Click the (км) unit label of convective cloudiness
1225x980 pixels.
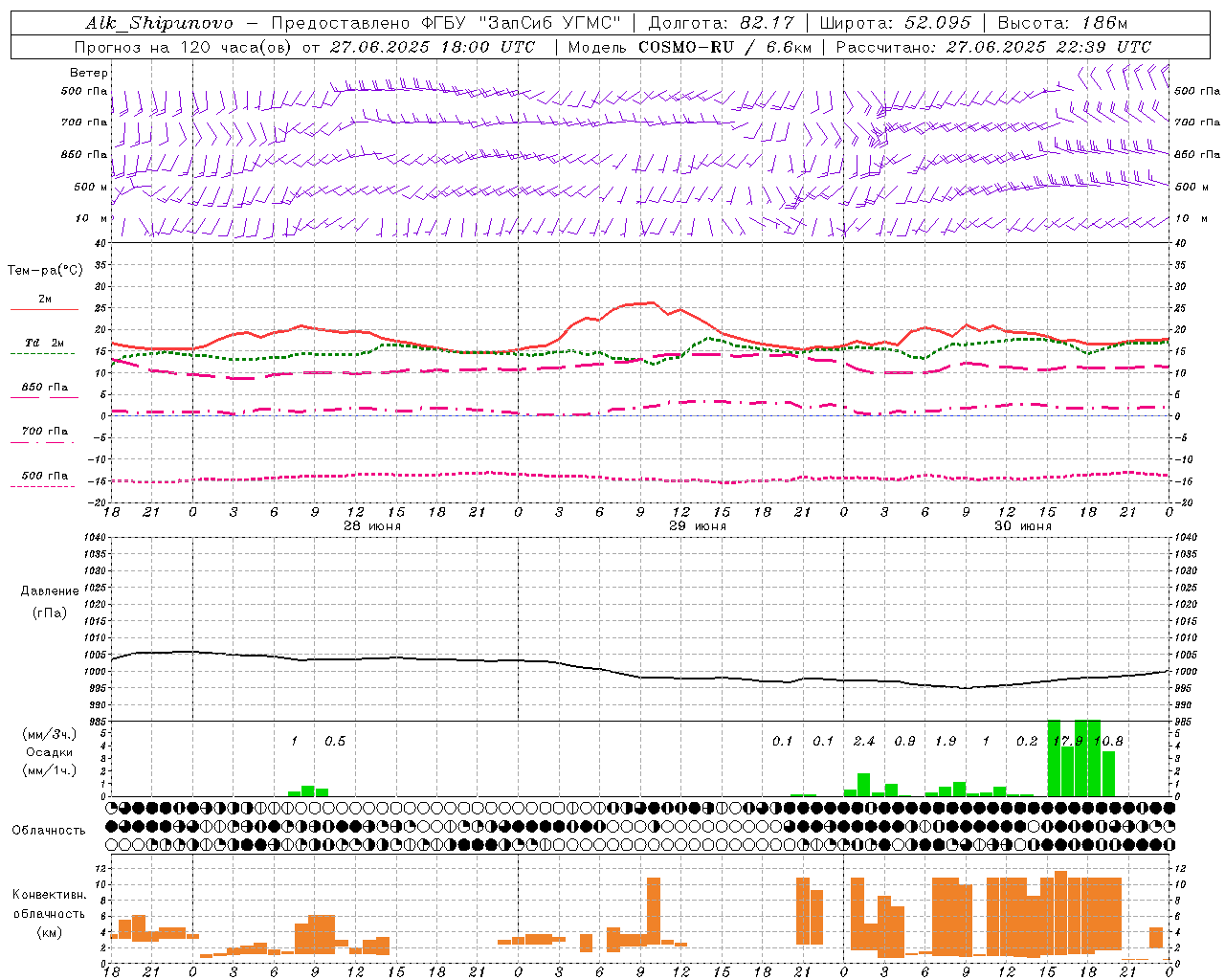pos(50,932)
